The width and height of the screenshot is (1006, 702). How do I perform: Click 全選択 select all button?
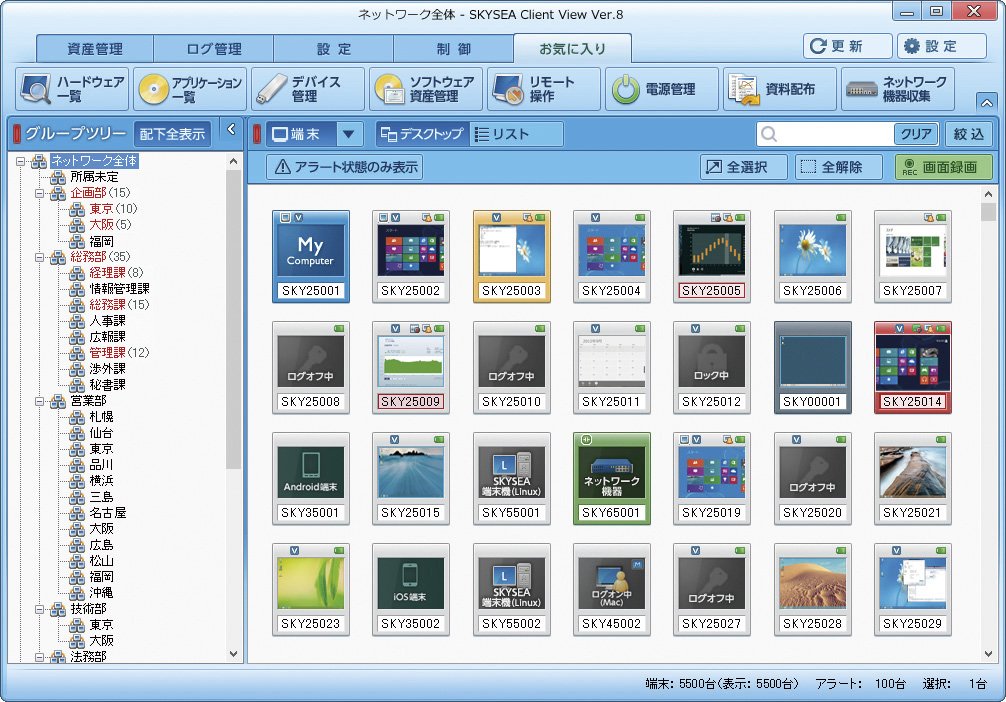click(x=743, y=167)
